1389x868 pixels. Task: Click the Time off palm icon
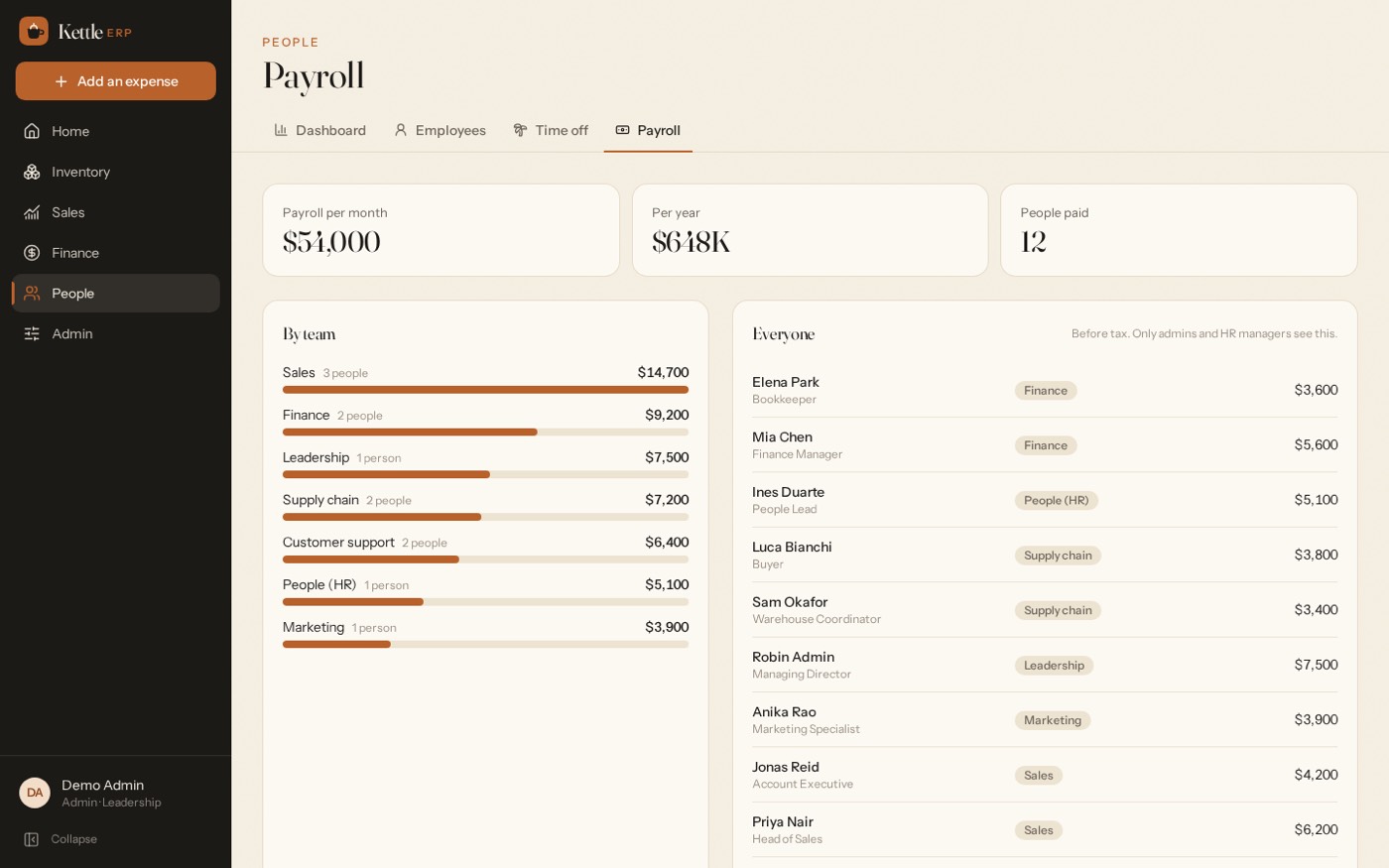[x=520, y=130]
